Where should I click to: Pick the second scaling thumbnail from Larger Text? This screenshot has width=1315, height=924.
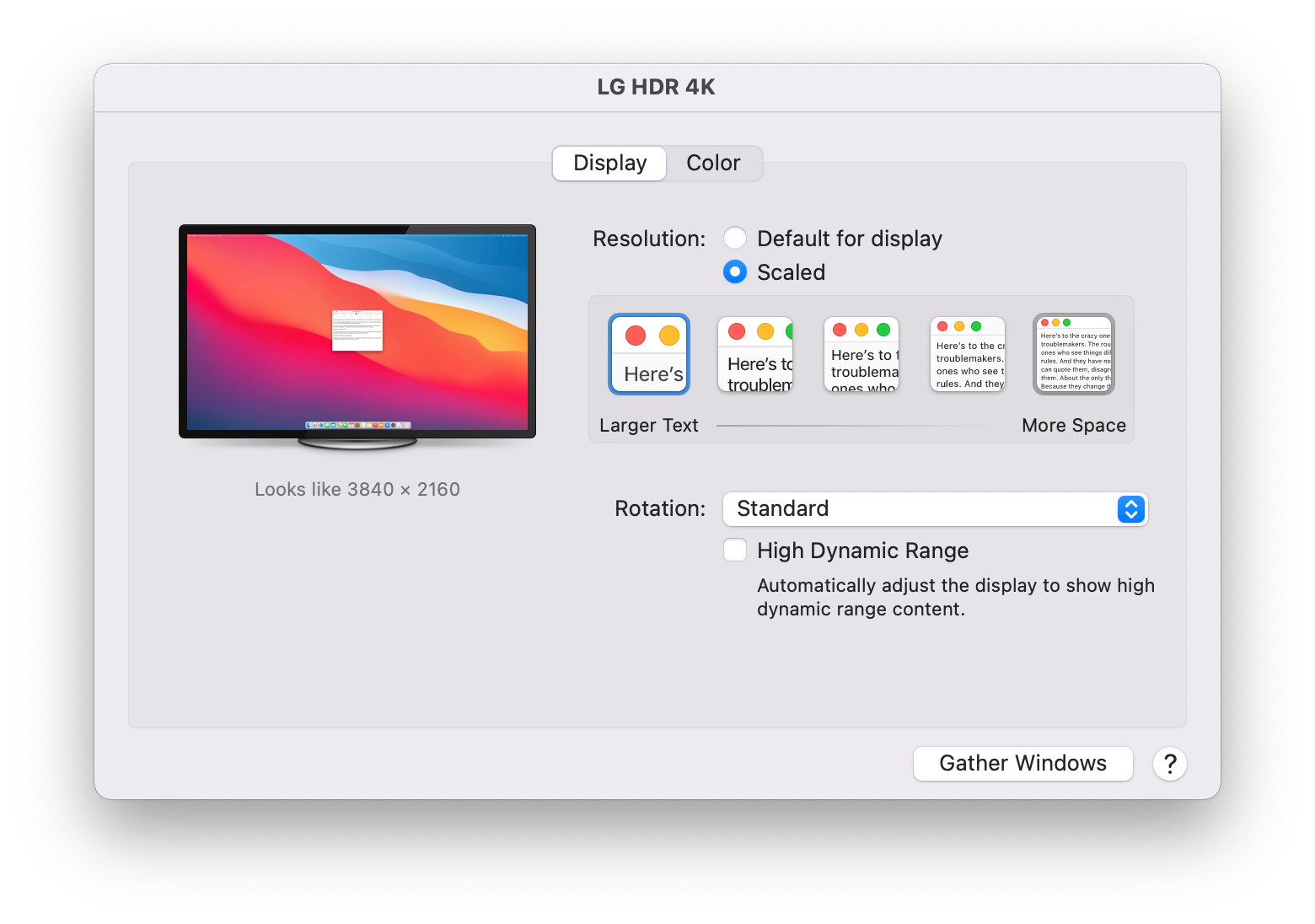[755, 354]
